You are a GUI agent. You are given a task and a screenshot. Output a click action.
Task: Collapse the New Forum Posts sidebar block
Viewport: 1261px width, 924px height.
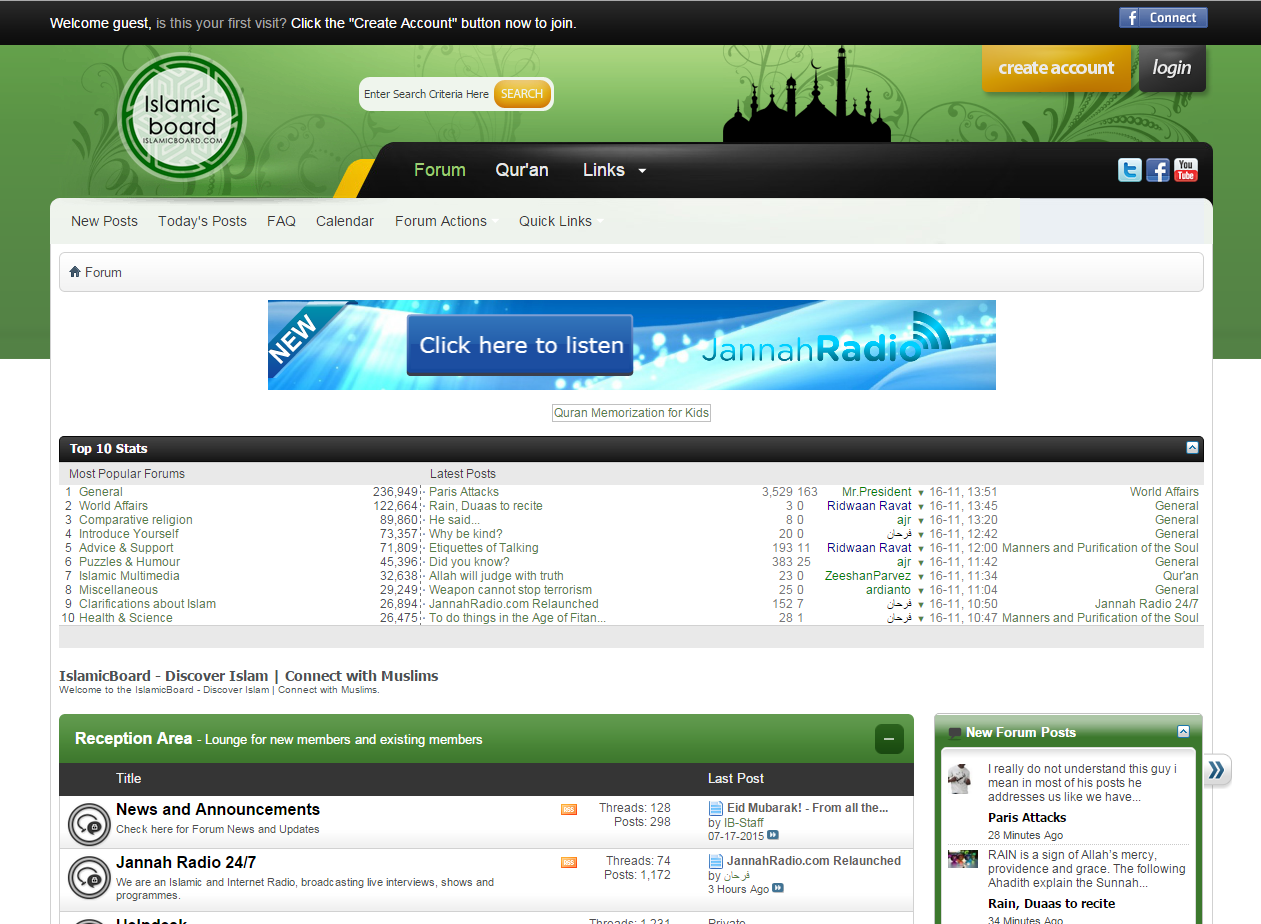click(1184, 732)
